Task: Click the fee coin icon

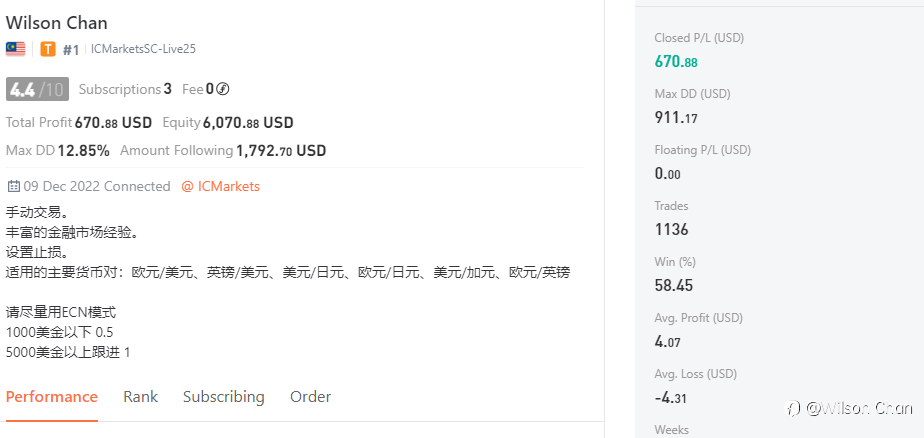Action: 223,89
